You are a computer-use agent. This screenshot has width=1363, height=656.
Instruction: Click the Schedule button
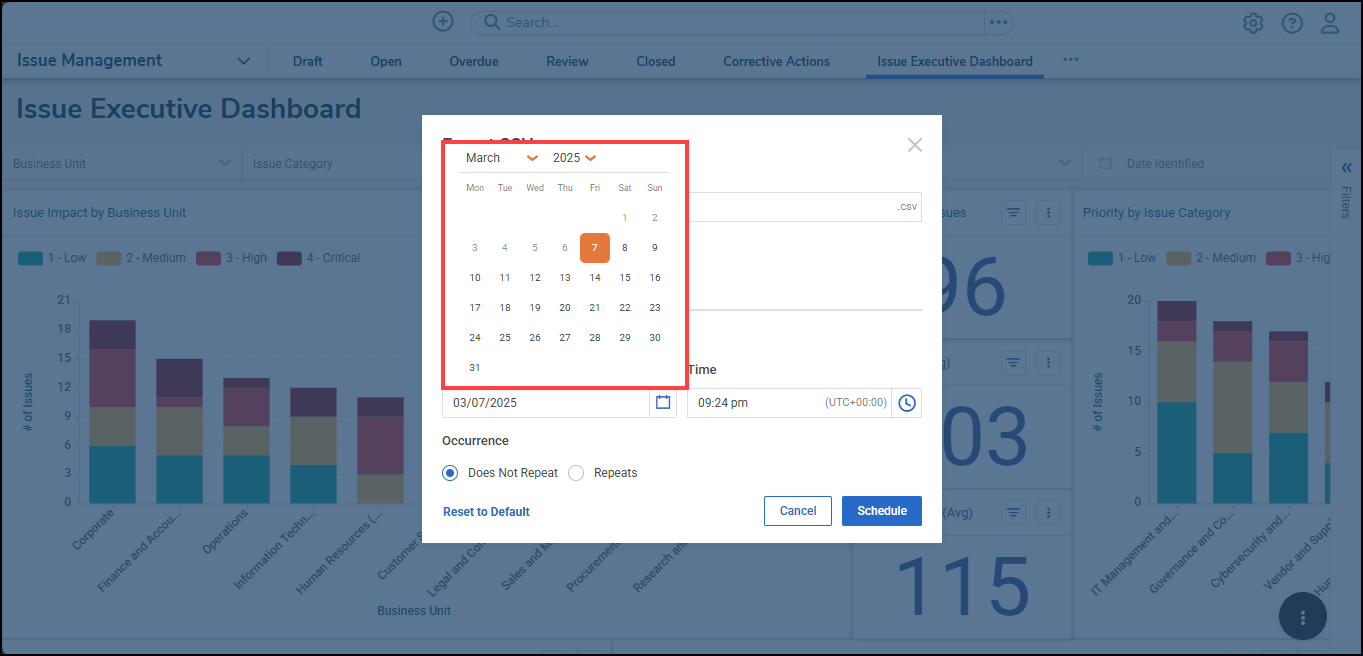tap(881, 510)
